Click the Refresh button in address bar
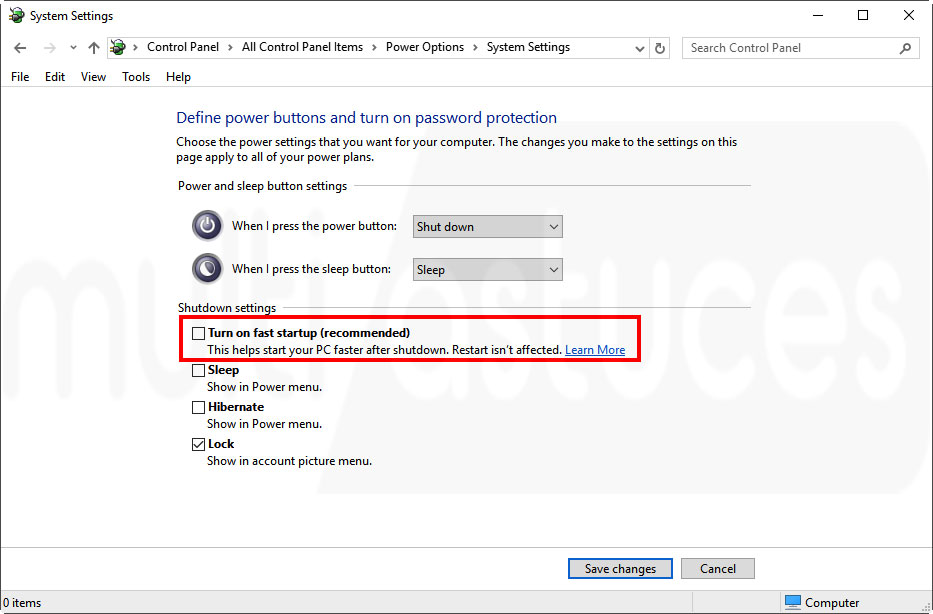933x614 pixels. click(660, 48)
